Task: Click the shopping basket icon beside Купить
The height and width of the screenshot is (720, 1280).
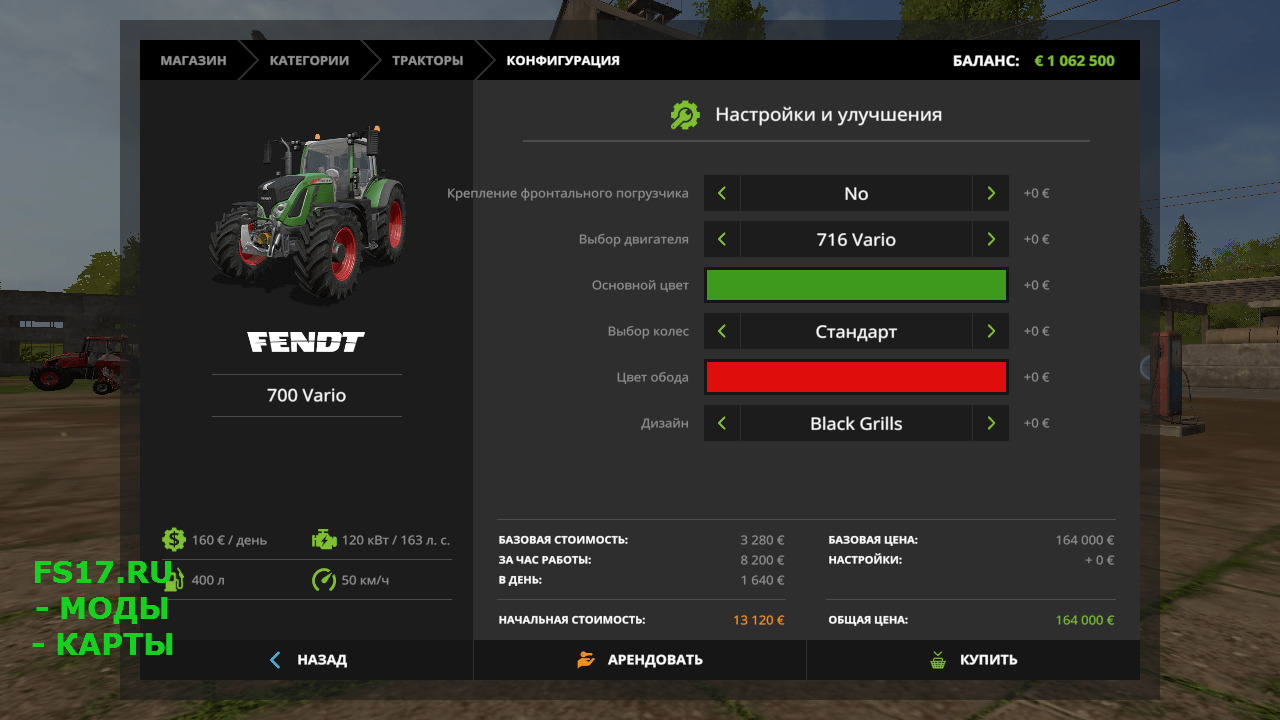Action: (937, 660)
